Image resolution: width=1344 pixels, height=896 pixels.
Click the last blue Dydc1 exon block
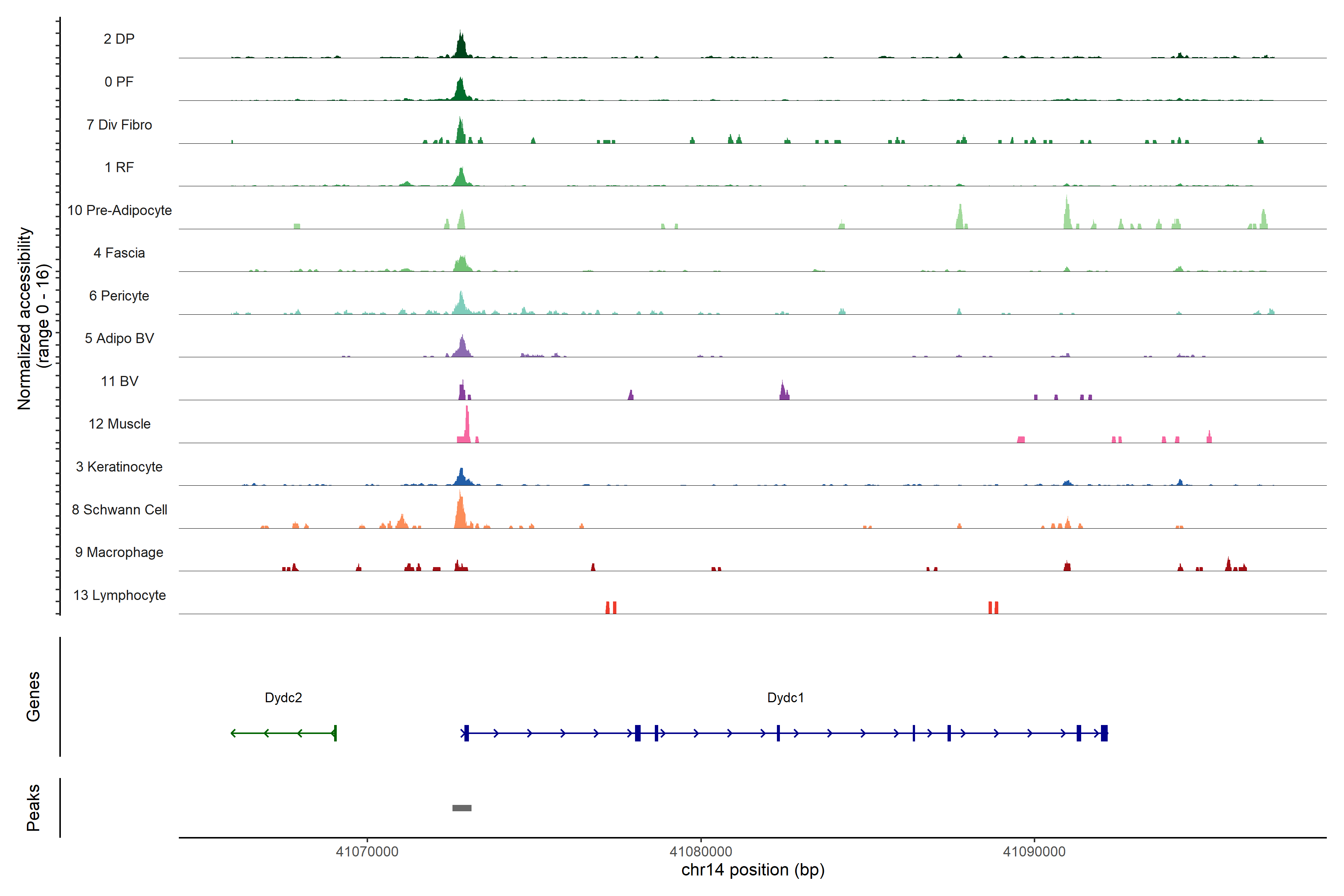(x=1104, y=732)
